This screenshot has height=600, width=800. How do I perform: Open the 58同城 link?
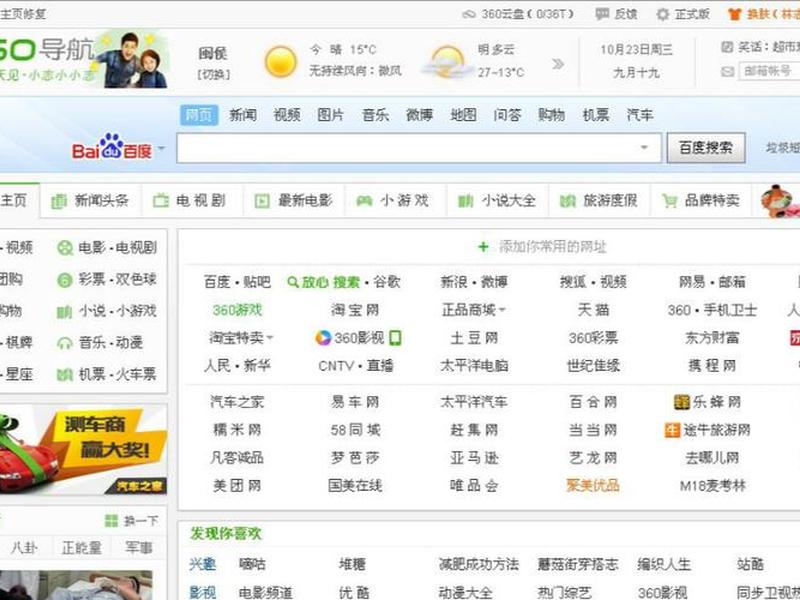coord(355,430)
